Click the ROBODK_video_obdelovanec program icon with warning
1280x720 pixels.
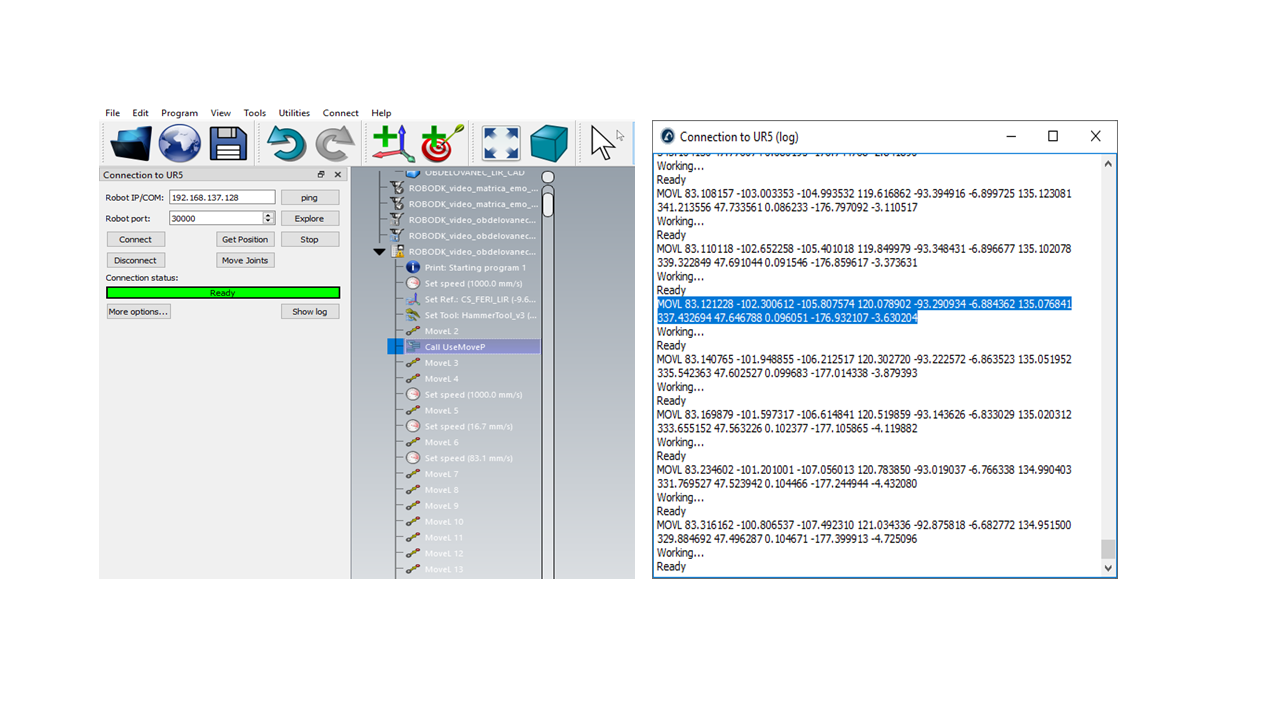pyautogui.click(x=397, y=252)
